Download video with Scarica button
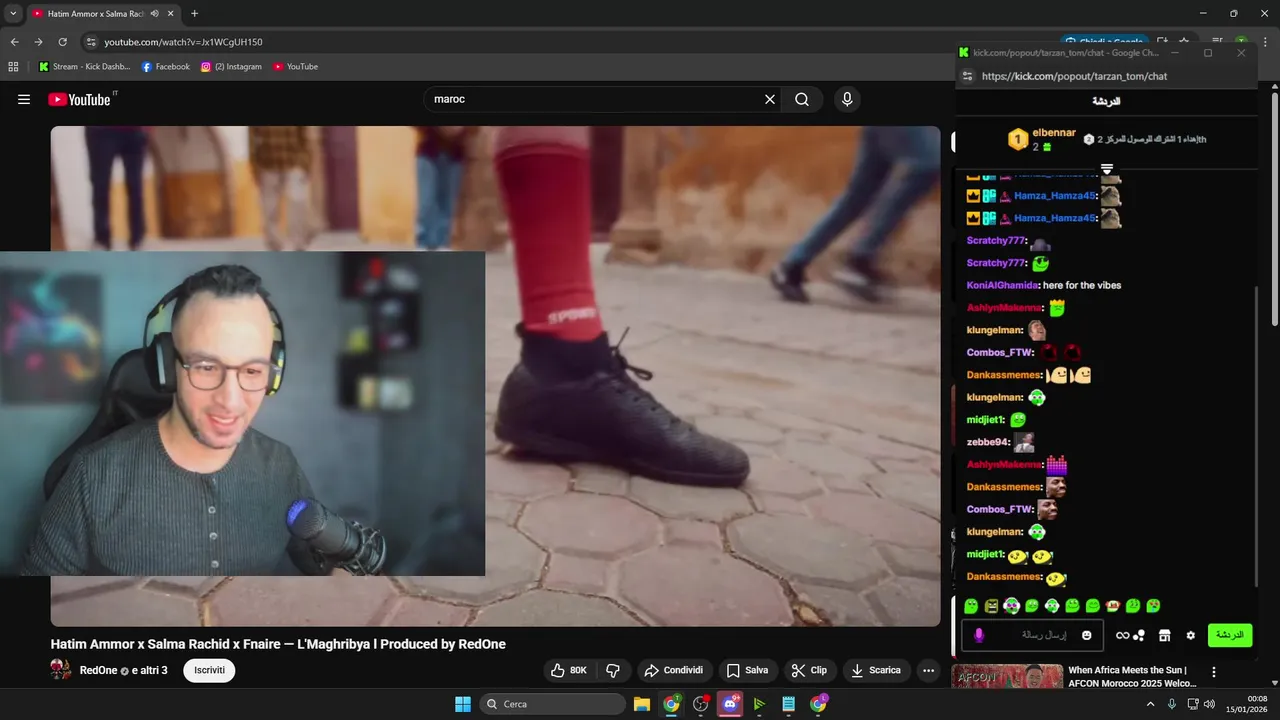Viewport: 1280px width, 720px height. (x=876, y=670)
